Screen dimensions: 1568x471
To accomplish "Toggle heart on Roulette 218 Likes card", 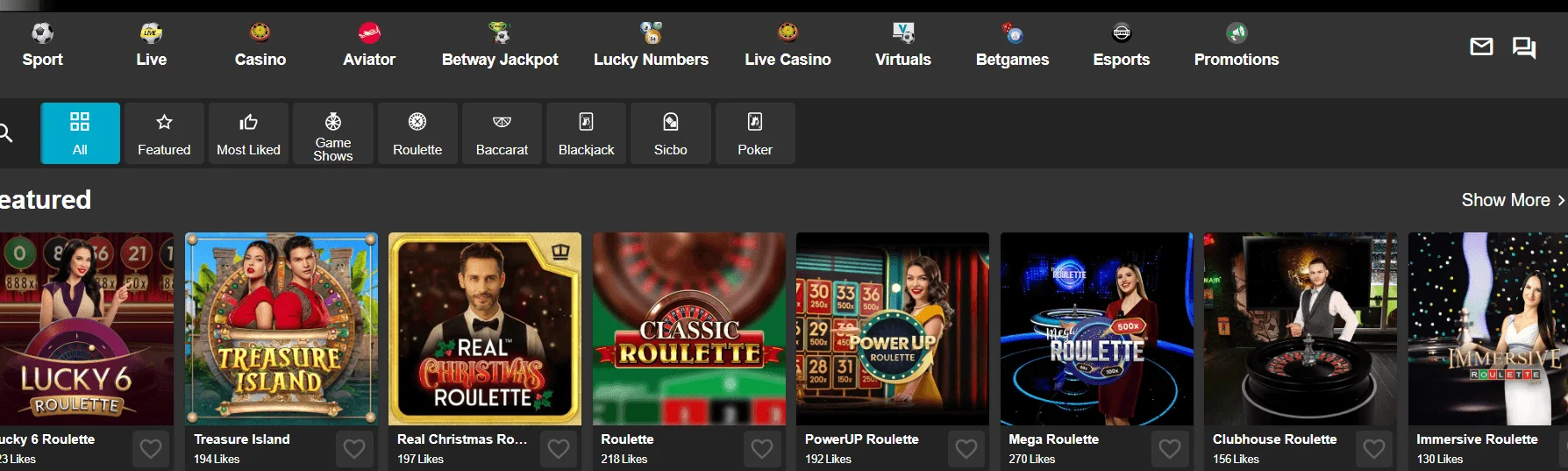I will tap(762, 449).
